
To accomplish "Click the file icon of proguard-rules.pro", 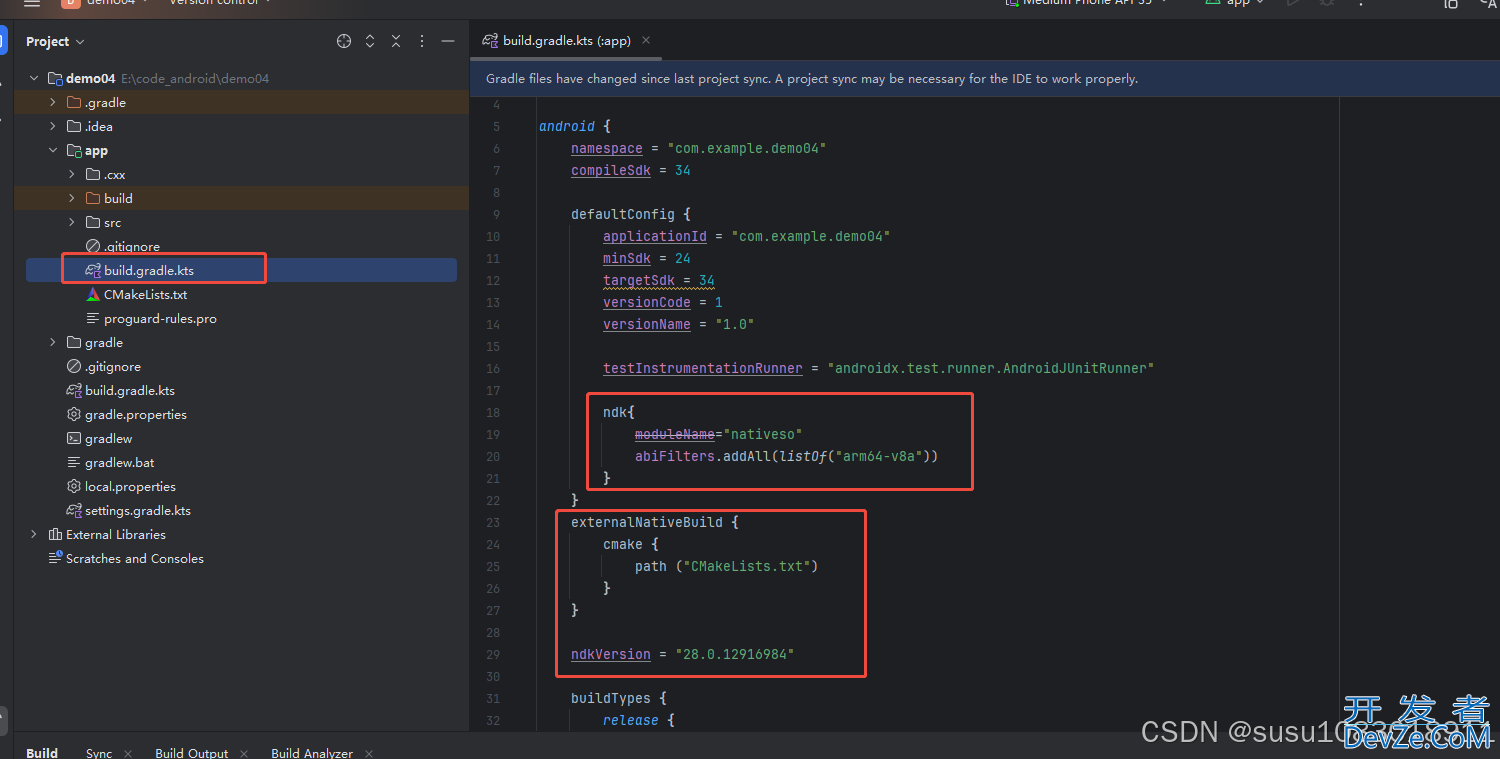I will click(x=93, y=319).
